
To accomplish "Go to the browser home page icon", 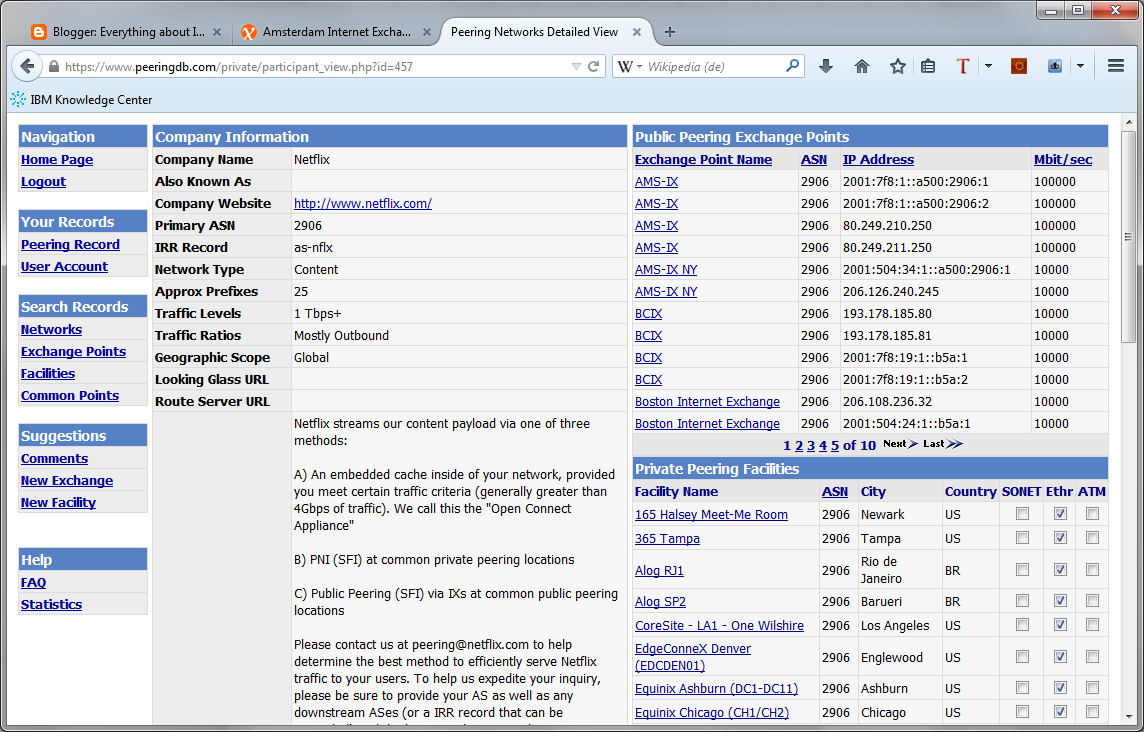I will tap(862, 67).
